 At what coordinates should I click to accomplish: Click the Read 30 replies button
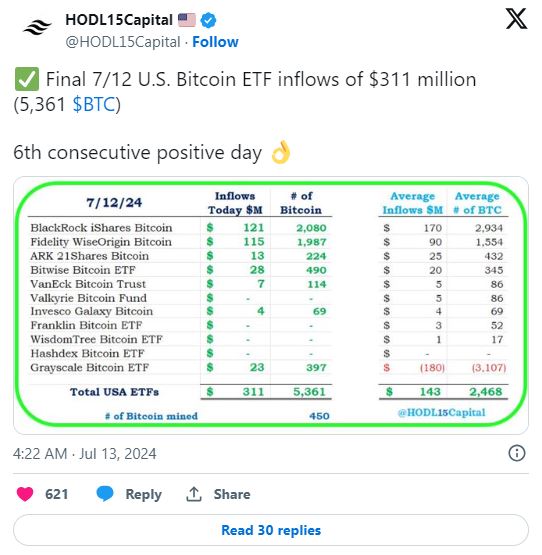[x=271, y=530]
